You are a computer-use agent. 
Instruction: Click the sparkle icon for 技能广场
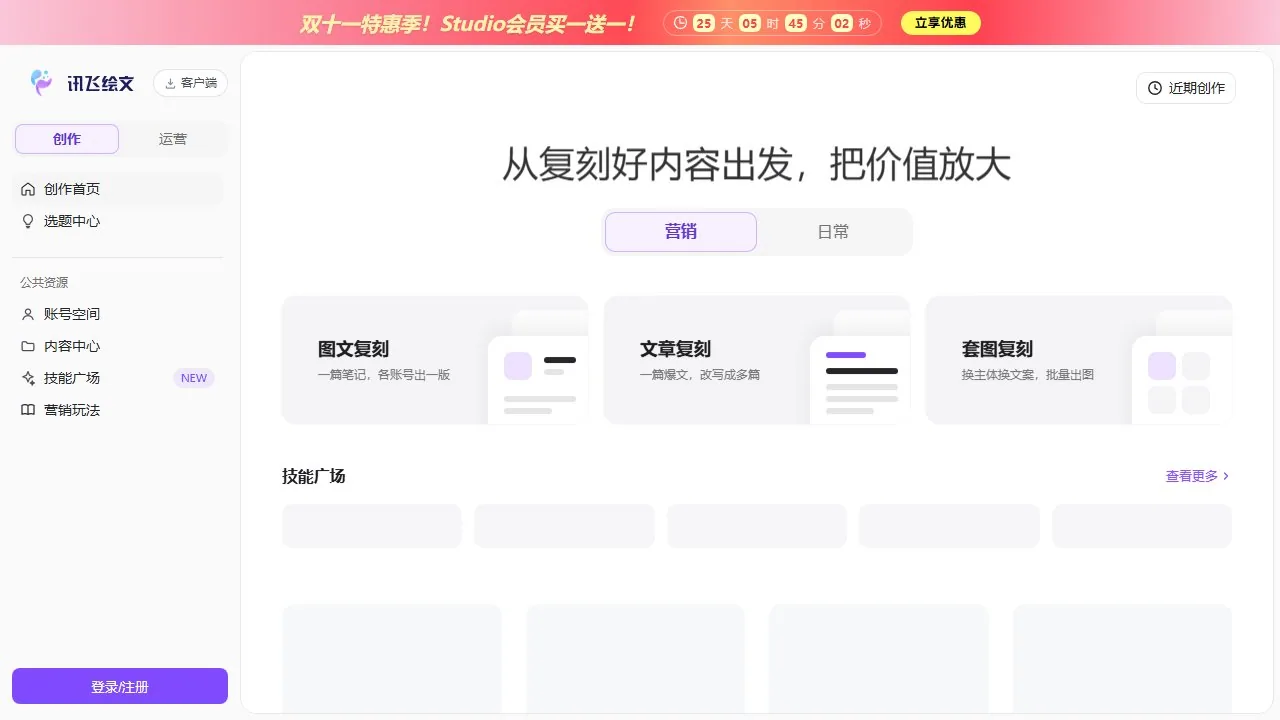coord(28,378)
